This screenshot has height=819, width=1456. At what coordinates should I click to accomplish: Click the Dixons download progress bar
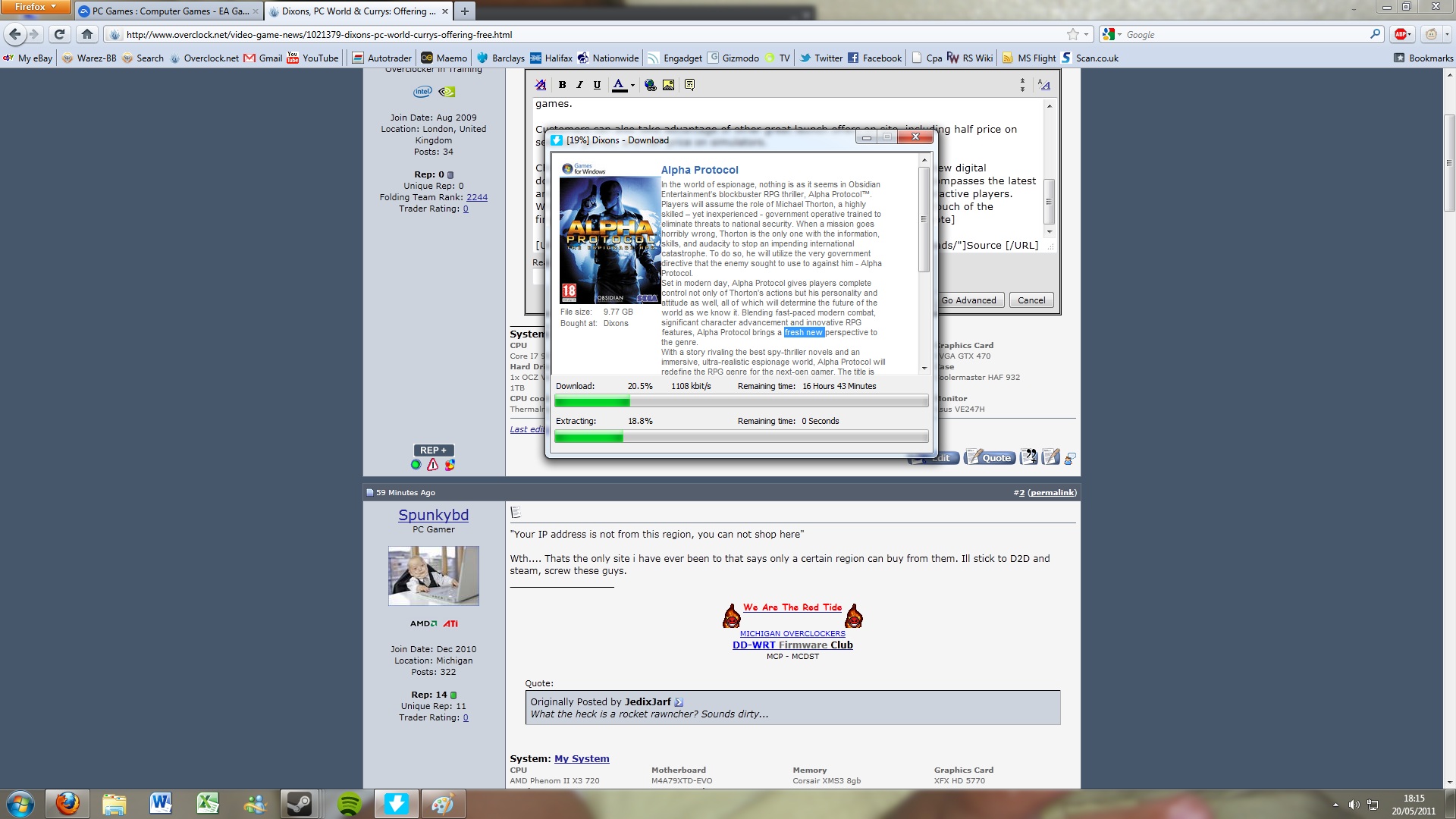[741, 401]
